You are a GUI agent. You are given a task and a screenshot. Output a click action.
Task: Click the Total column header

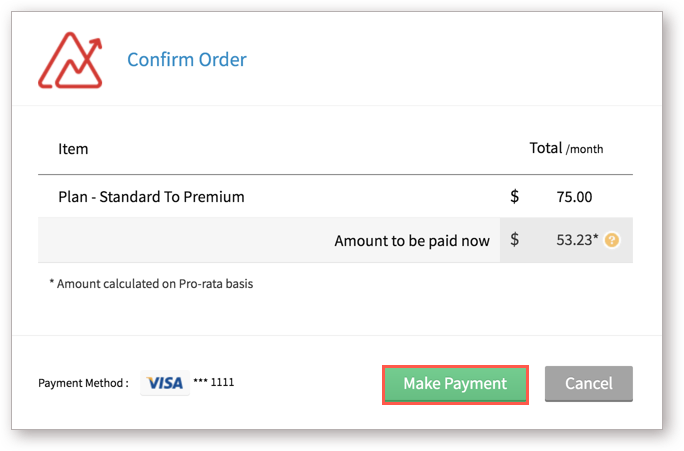tap(546, 148)
